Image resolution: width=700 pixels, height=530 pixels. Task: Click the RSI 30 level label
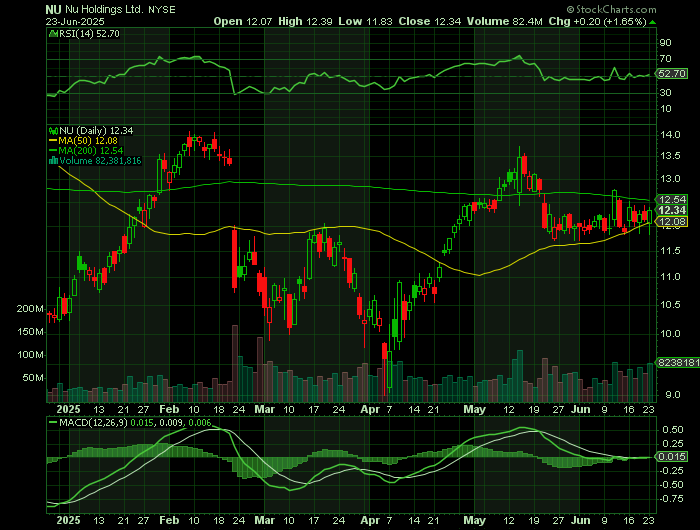point(666,93)
